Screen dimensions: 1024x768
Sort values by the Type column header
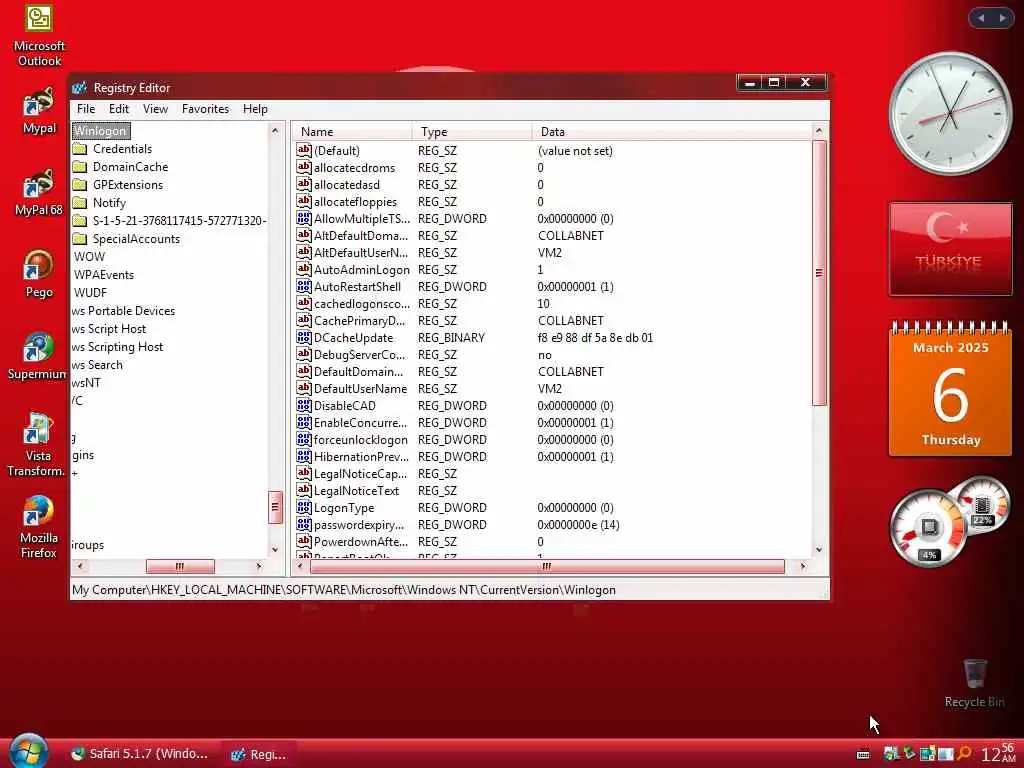472,132
